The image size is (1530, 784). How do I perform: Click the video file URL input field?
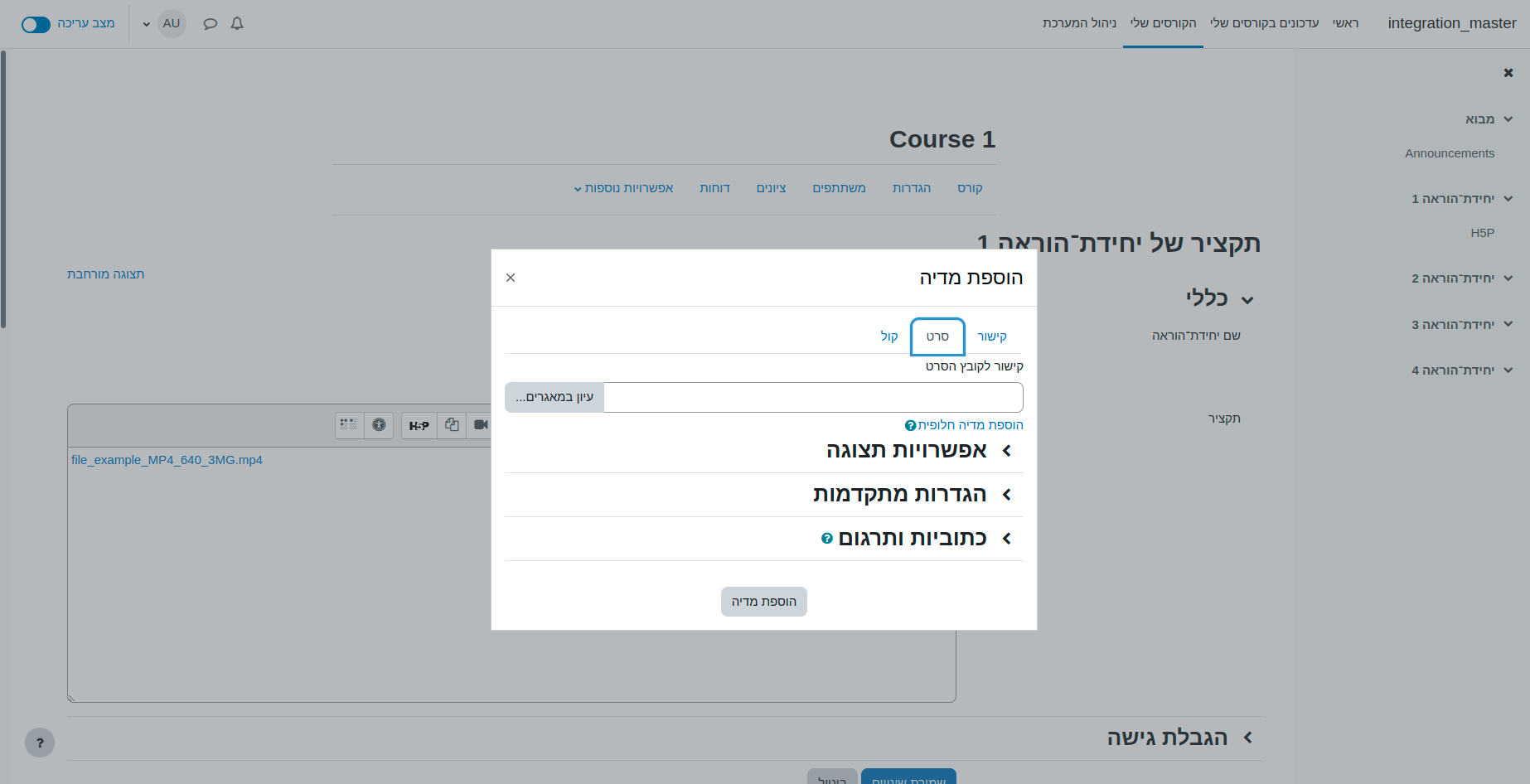[813, 397]
